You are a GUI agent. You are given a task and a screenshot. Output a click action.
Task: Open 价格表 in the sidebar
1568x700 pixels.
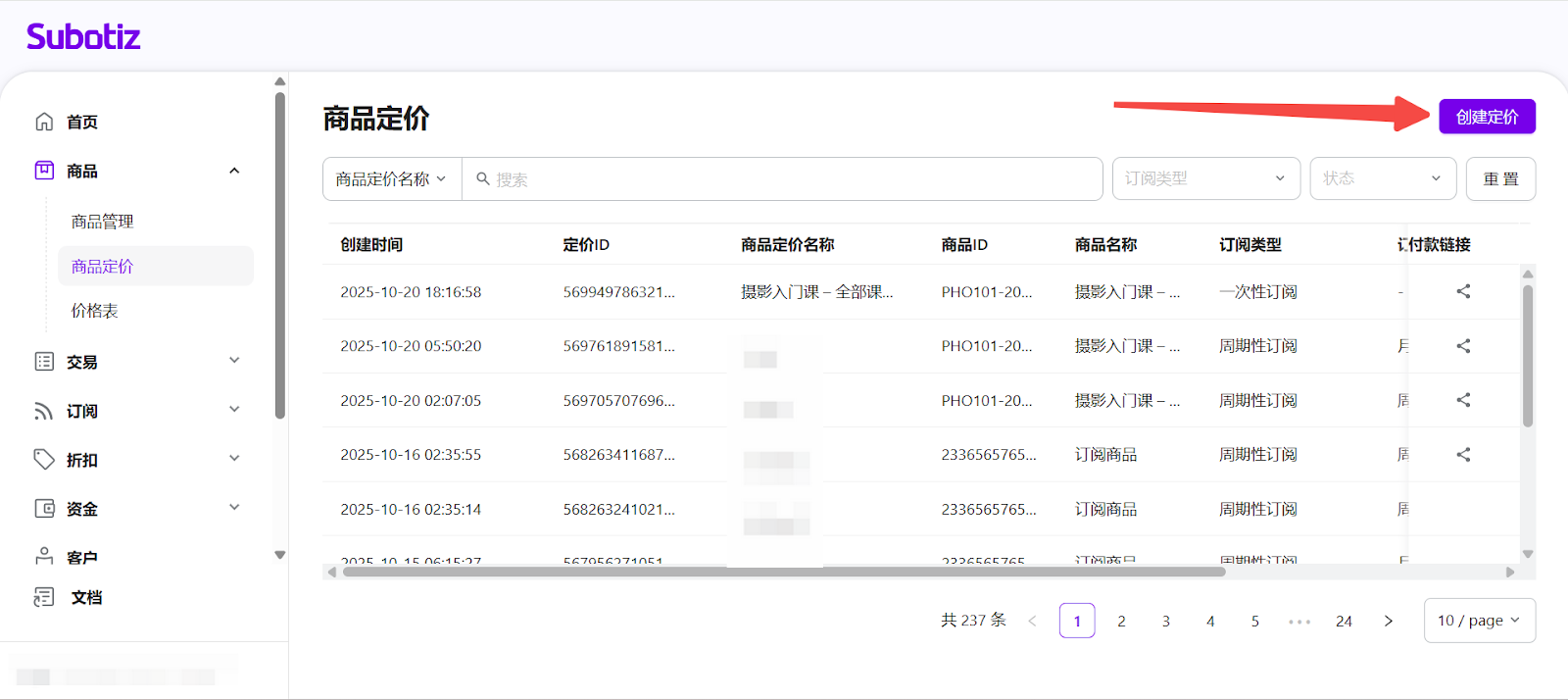[95, 311]
